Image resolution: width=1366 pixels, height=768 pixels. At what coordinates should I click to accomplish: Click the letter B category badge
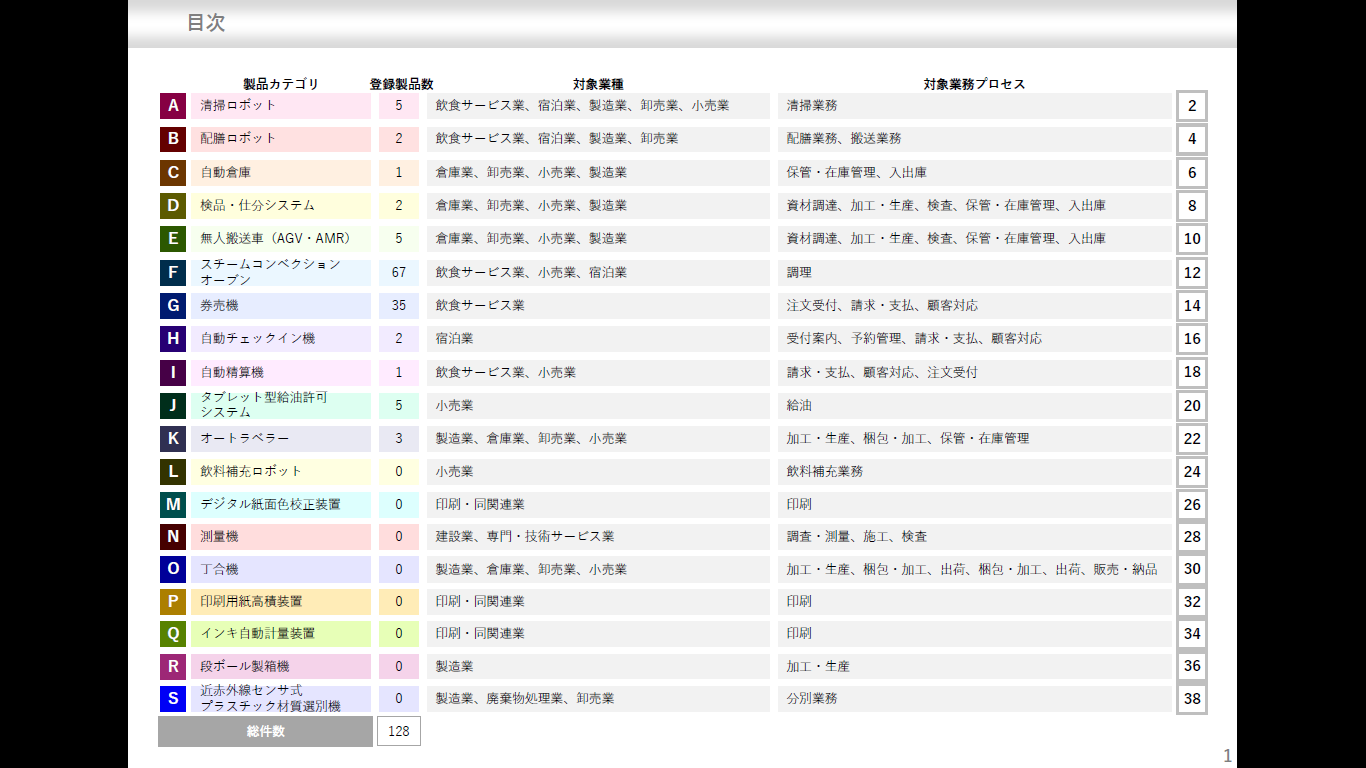(x=173, y=139)
